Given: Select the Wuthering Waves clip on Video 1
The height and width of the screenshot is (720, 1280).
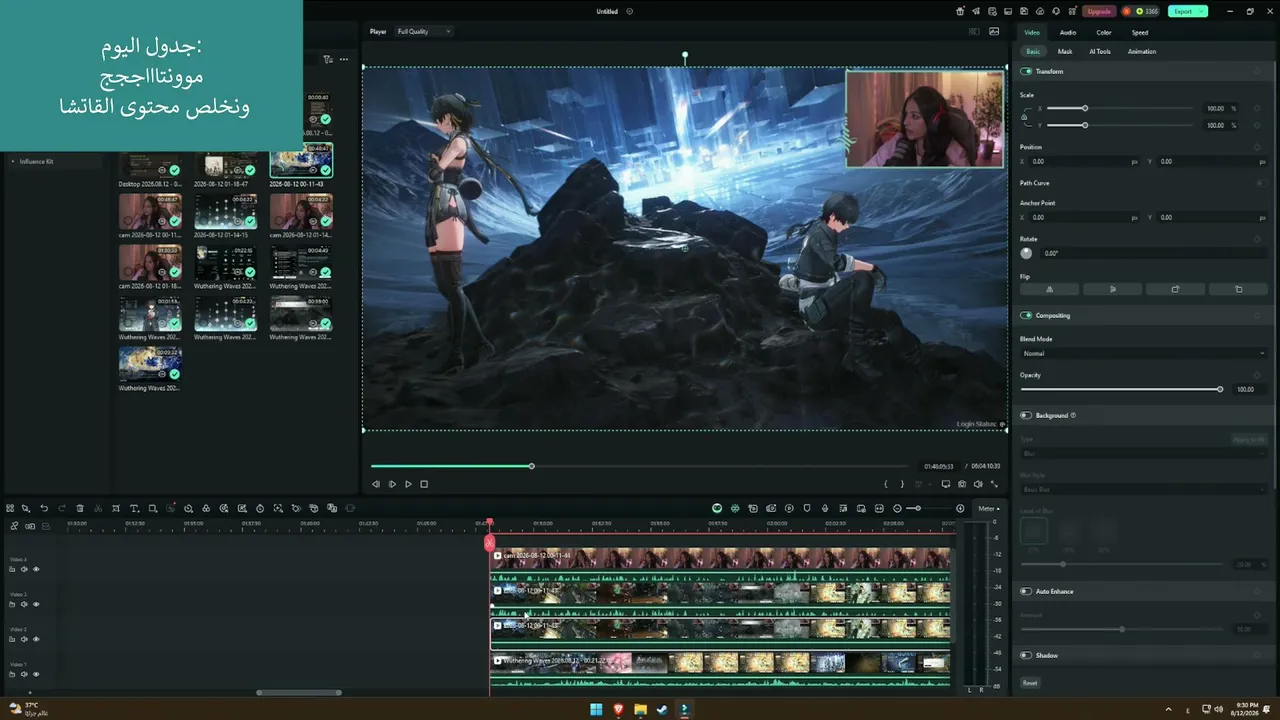Looking at the screenshot, I should [720, 663].
